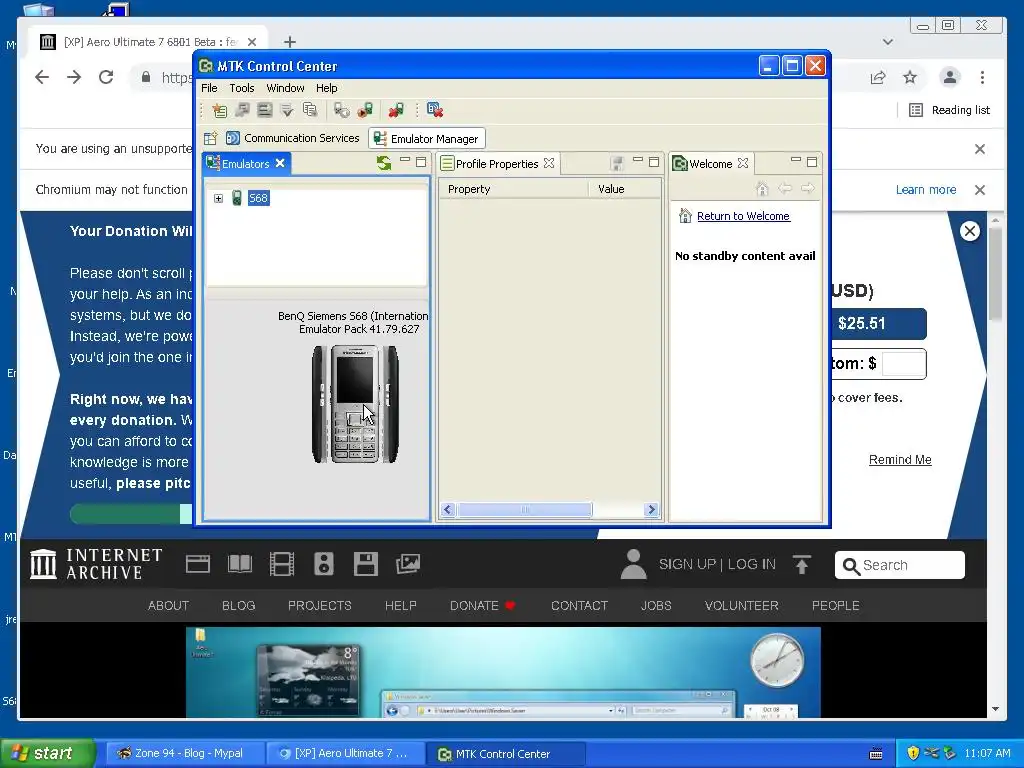1024x768 pixels.
Task: Minimize the Emulators panel
Action: click(405, 160)
